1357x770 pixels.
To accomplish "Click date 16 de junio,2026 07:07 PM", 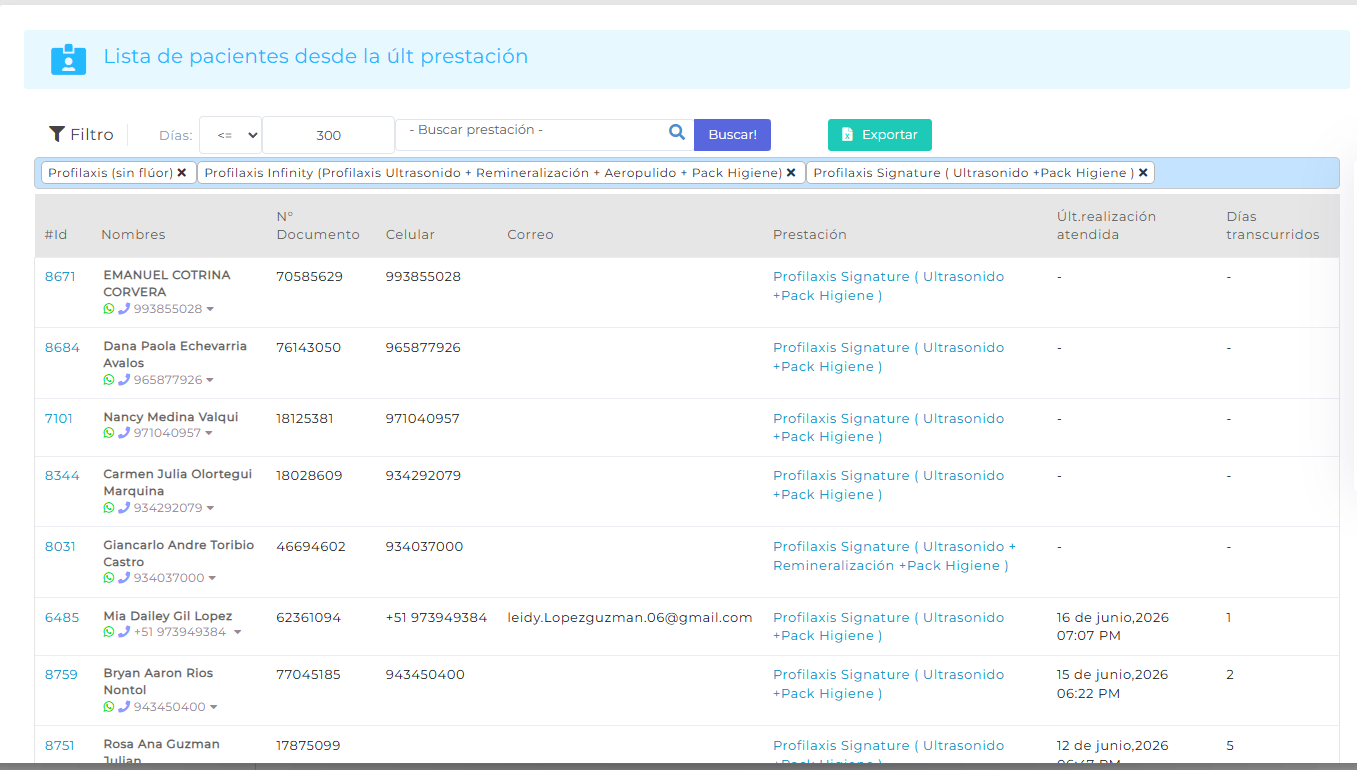I will tap(1113, 627).
